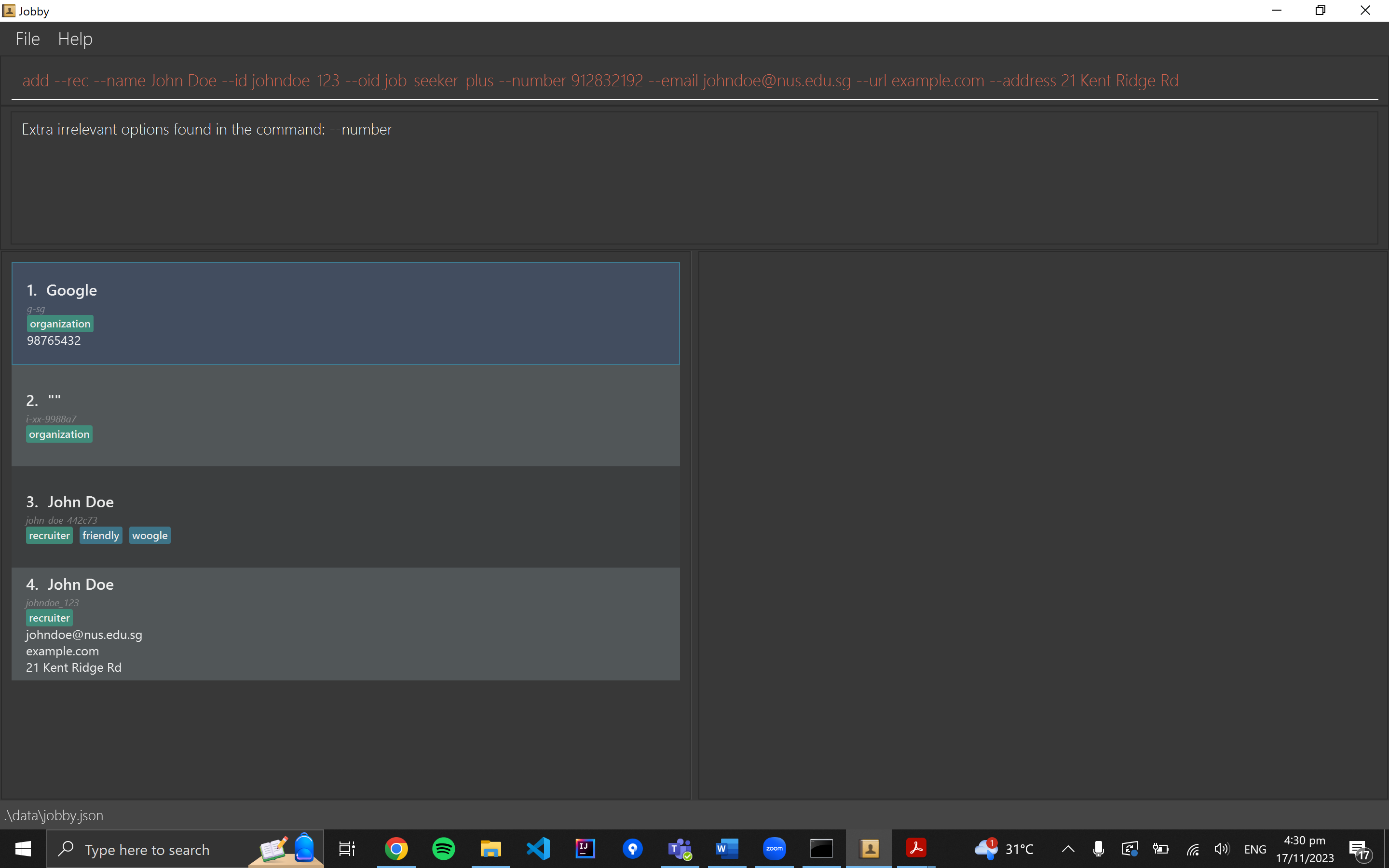Select the second John Doe contact card
1389x868 pixels.
coord(345,624)
